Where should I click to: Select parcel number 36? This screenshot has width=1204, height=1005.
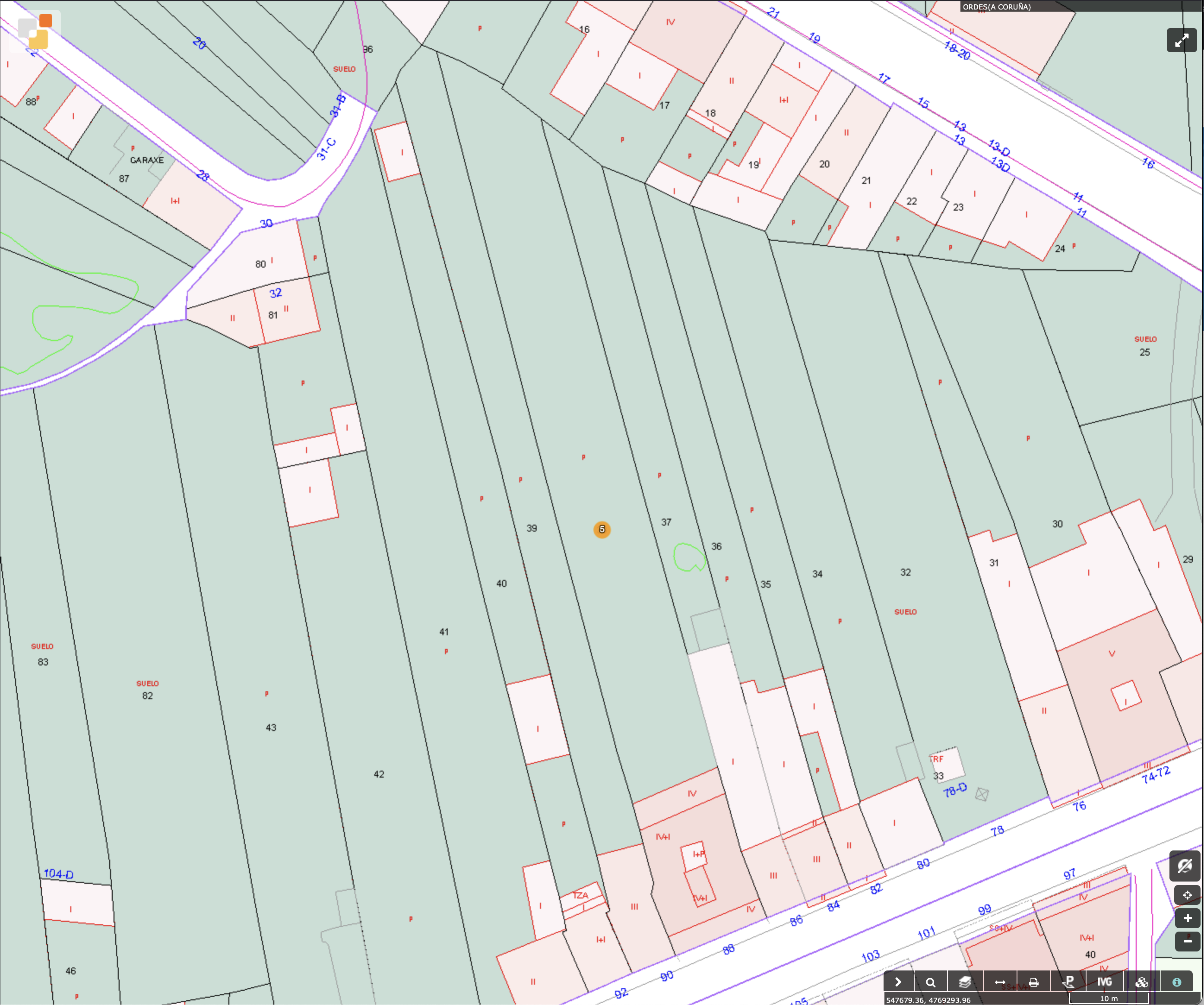pos(716,546)
